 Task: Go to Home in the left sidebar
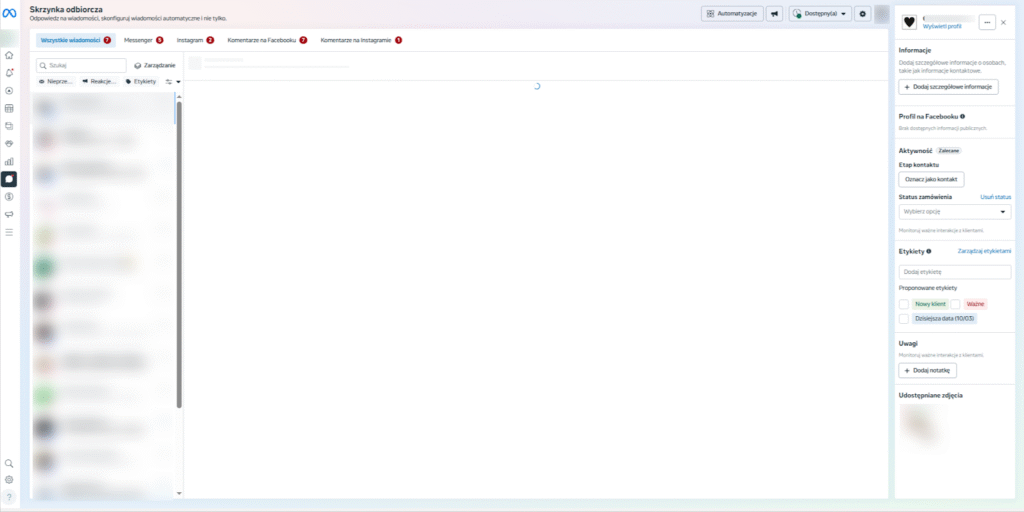(9, 55)
